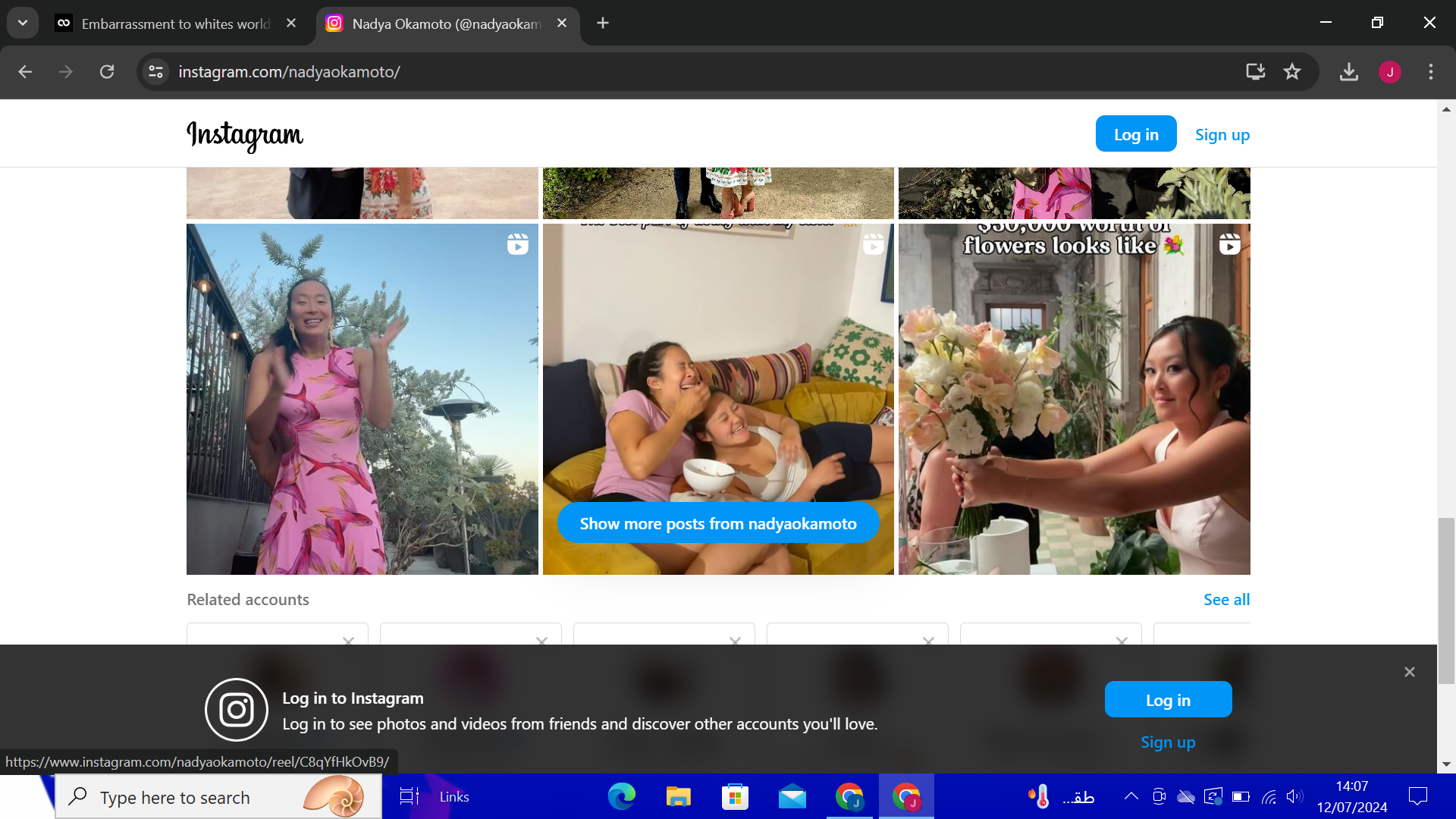The height and width of the screenshot is (819, 1456).
Task: Click See all related accounts link
Action: (1226, 599)
